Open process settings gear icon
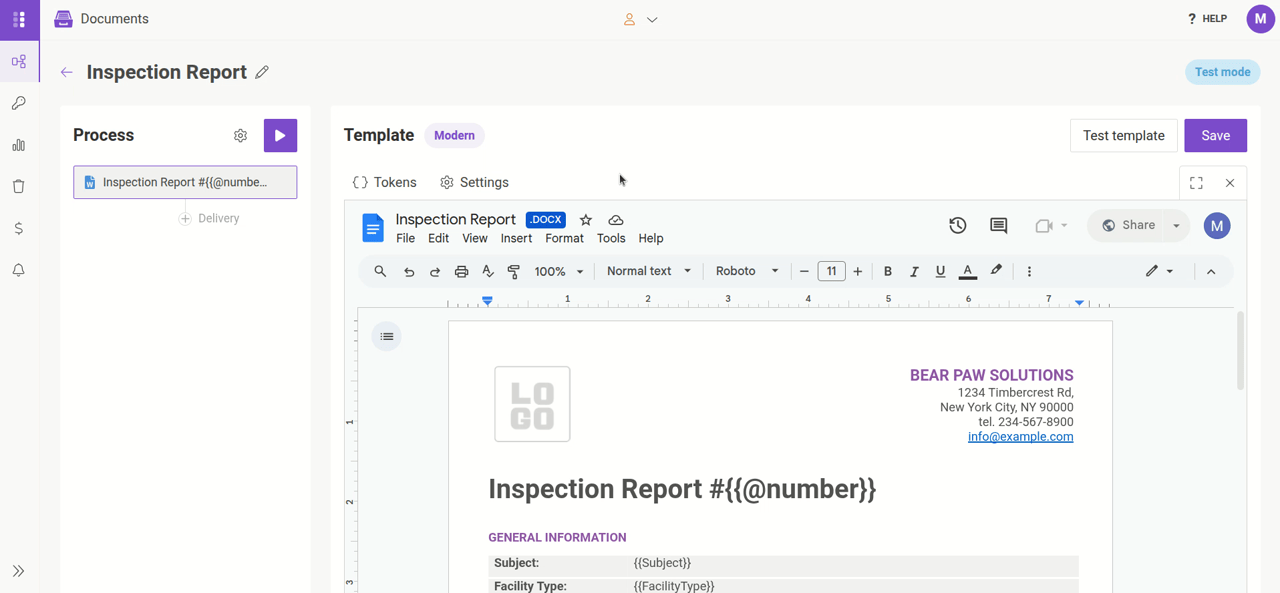 (240, 136)
